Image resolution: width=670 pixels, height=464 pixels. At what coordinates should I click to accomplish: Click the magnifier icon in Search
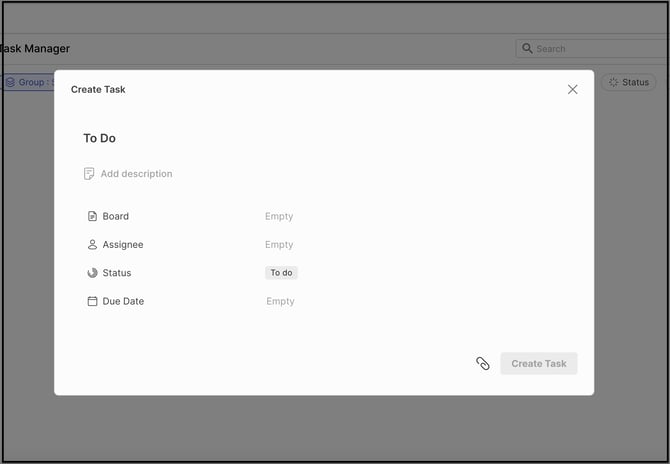click(x=527, y=48)
